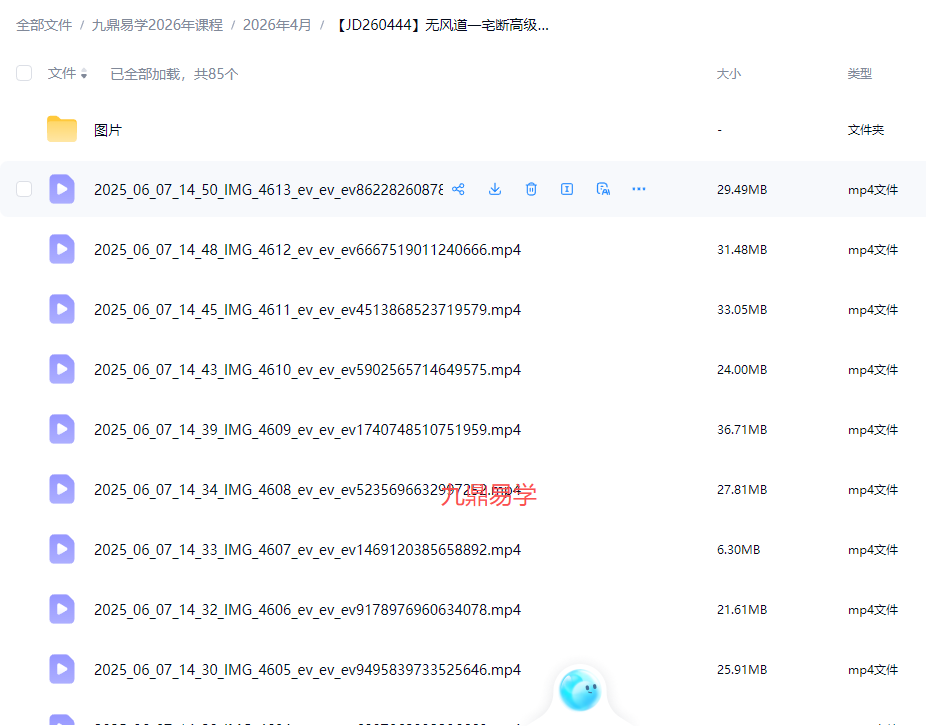Navigate to 九鼎易学2026年课程 breadcrumb
926x726 pixels.
point(156,25)
